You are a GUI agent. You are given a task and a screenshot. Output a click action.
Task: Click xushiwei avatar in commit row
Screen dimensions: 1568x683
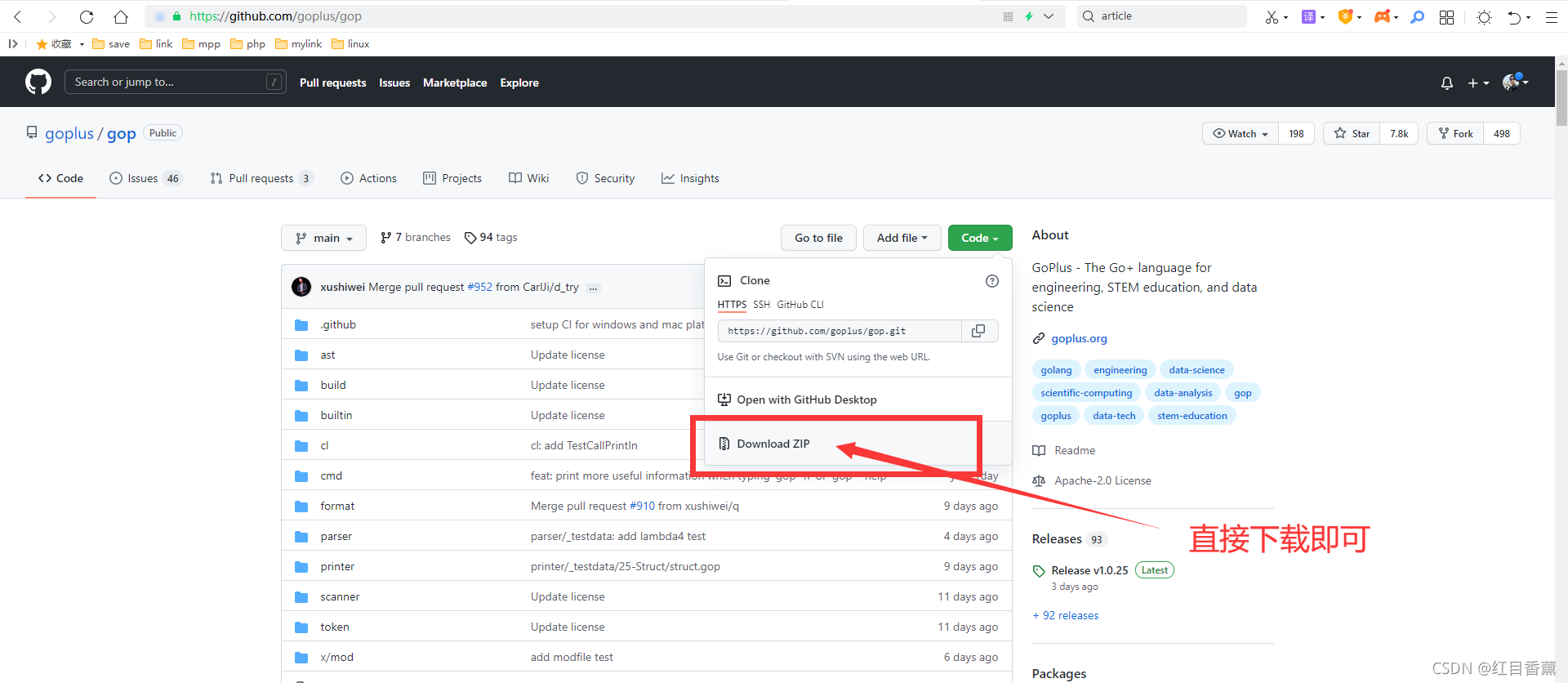pyautogui.click(x=301, y=287)
